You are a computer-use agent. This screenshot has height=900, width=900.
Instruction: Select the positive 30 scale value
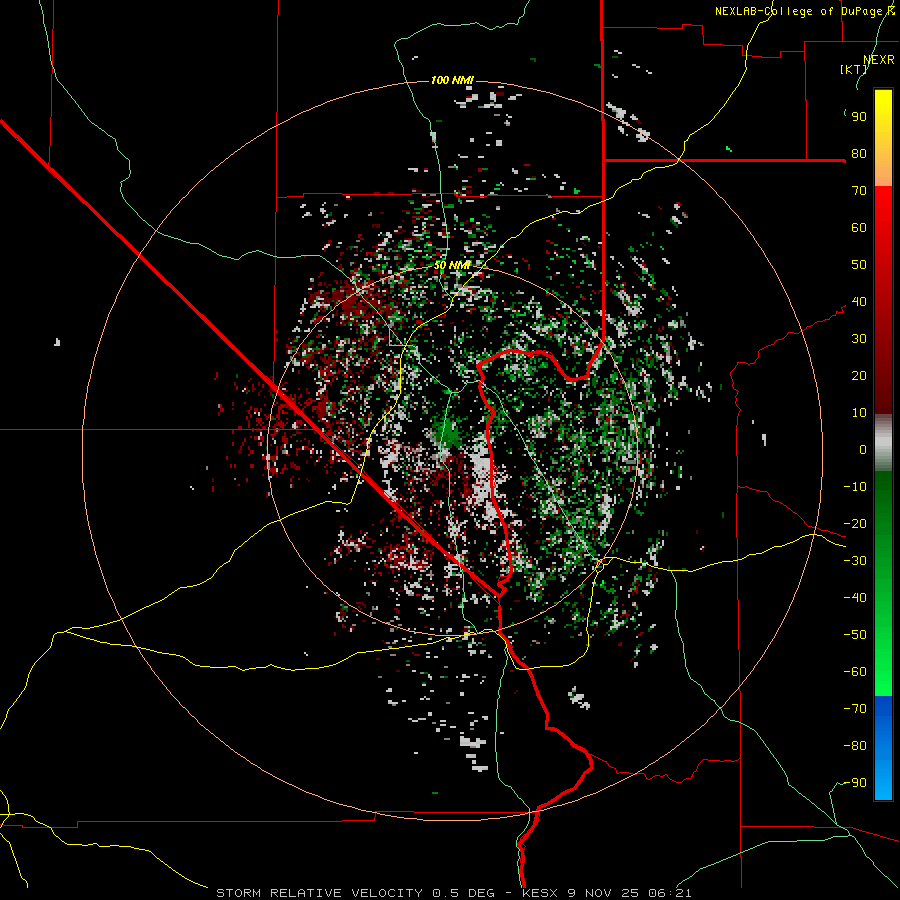point(859,339)
